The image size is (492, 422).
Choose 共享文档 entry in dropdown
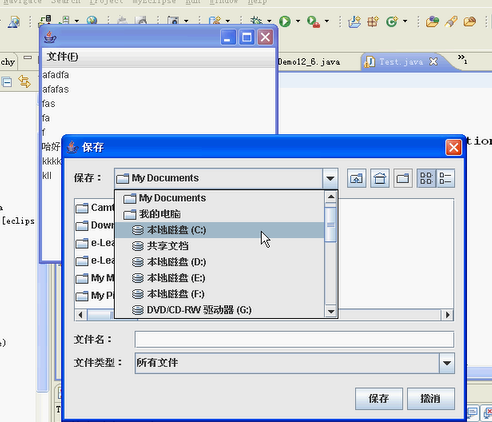(219, 246)
